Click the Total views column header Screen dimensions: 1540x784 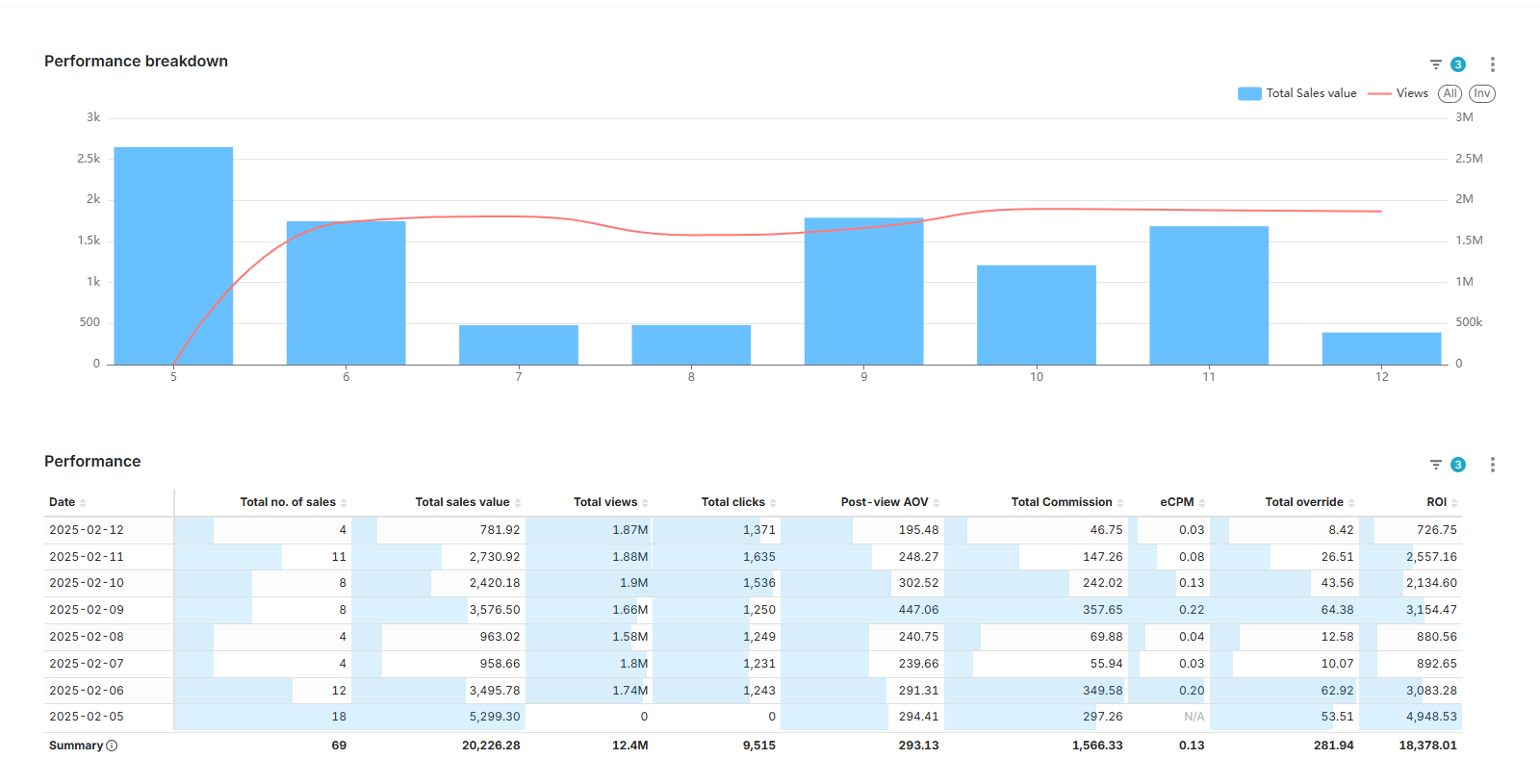coord(605,502)
